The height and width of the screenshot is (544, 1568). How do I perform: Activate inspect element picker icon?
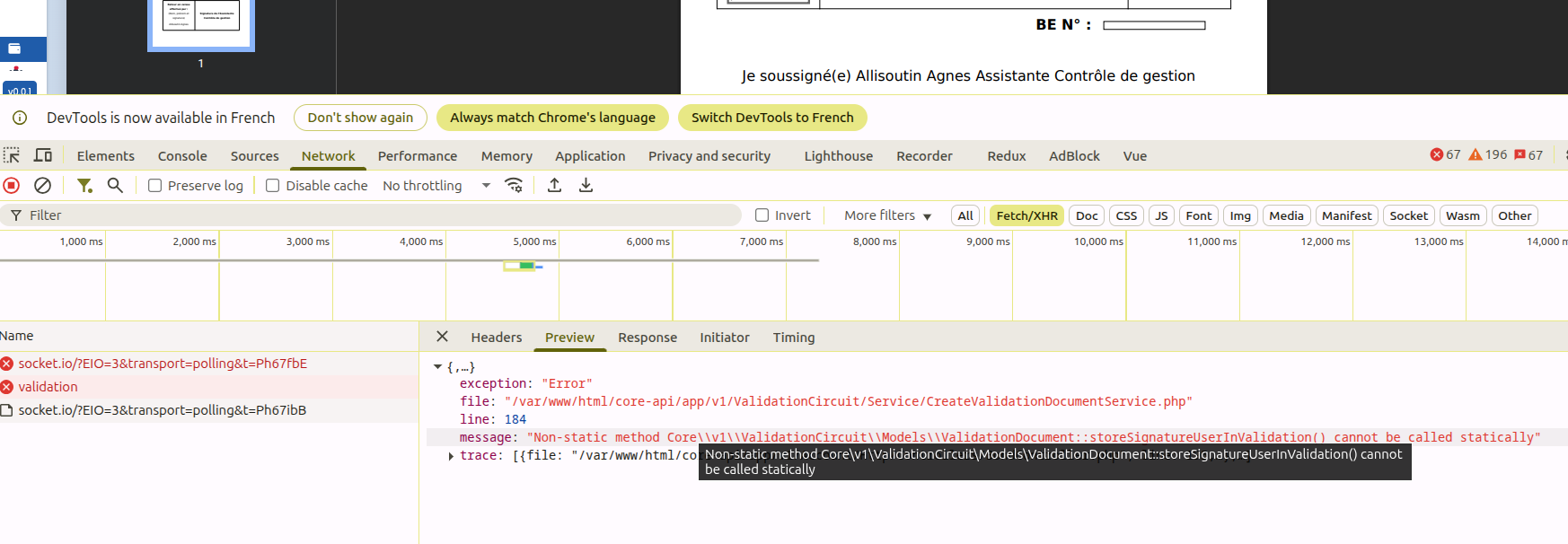12,155
